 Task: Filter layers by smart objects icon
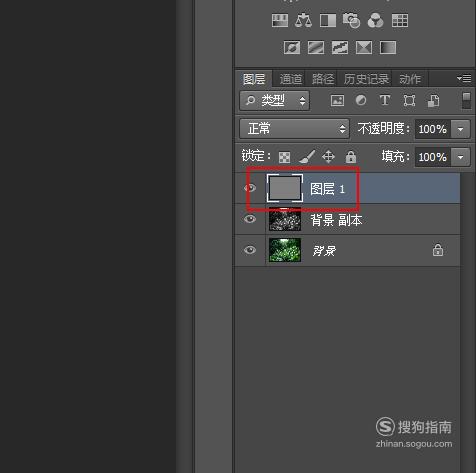point(433,100)
